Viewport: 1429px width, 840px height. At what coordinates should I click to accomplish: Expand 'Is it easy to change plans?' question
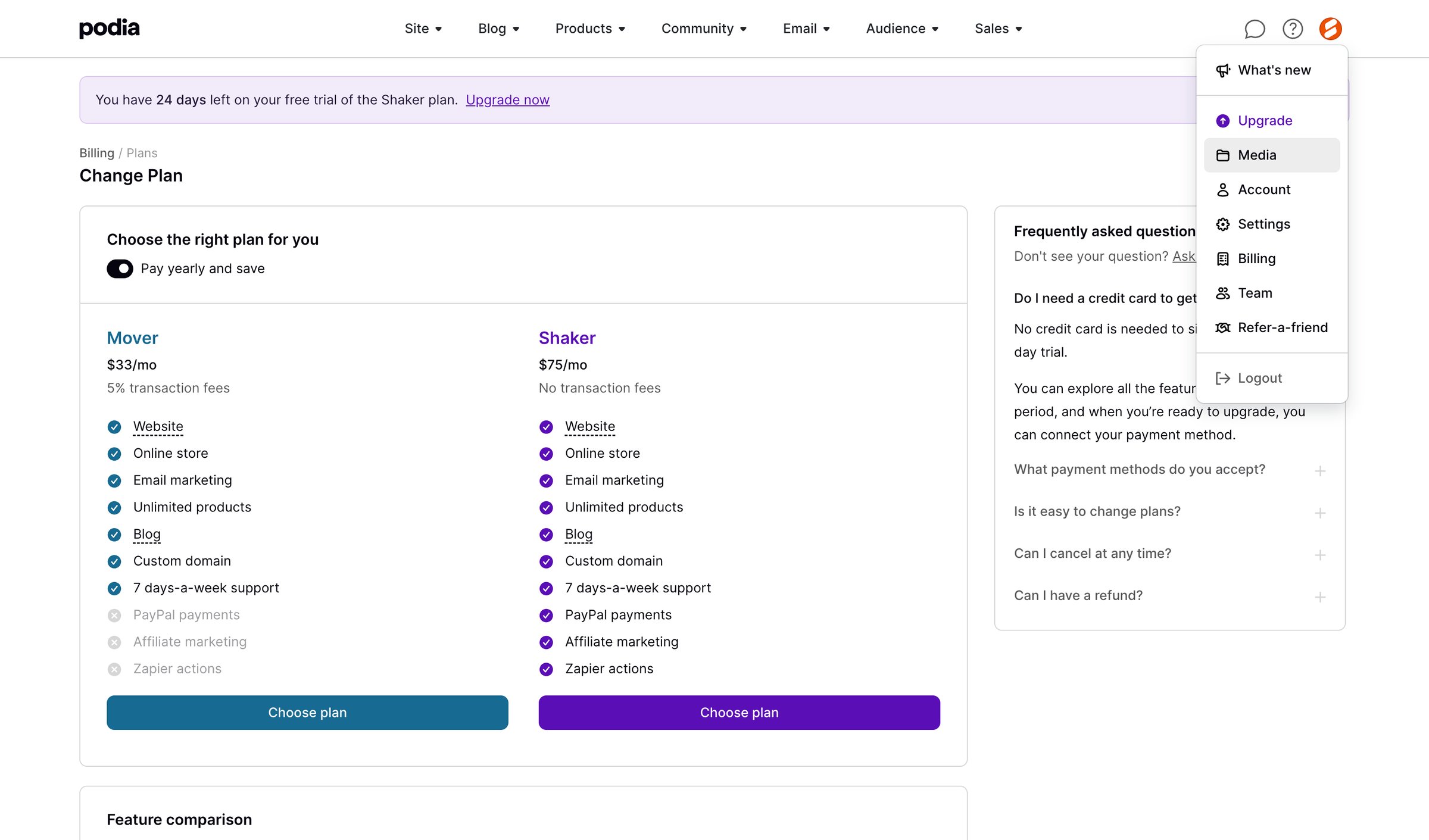pos(1169,512)
